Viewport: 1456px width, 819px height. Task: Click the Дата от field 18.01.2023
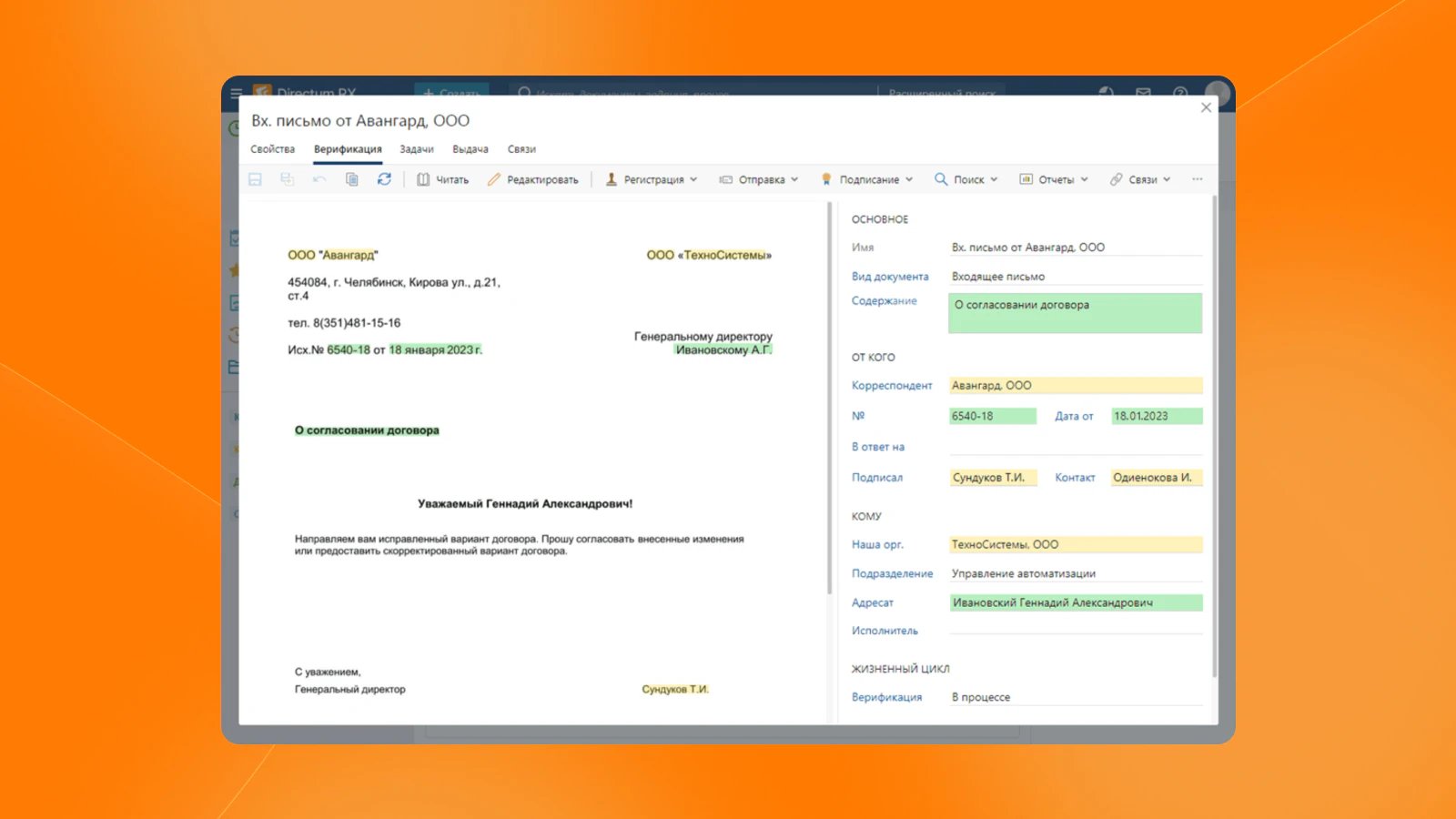point(1157,416)
